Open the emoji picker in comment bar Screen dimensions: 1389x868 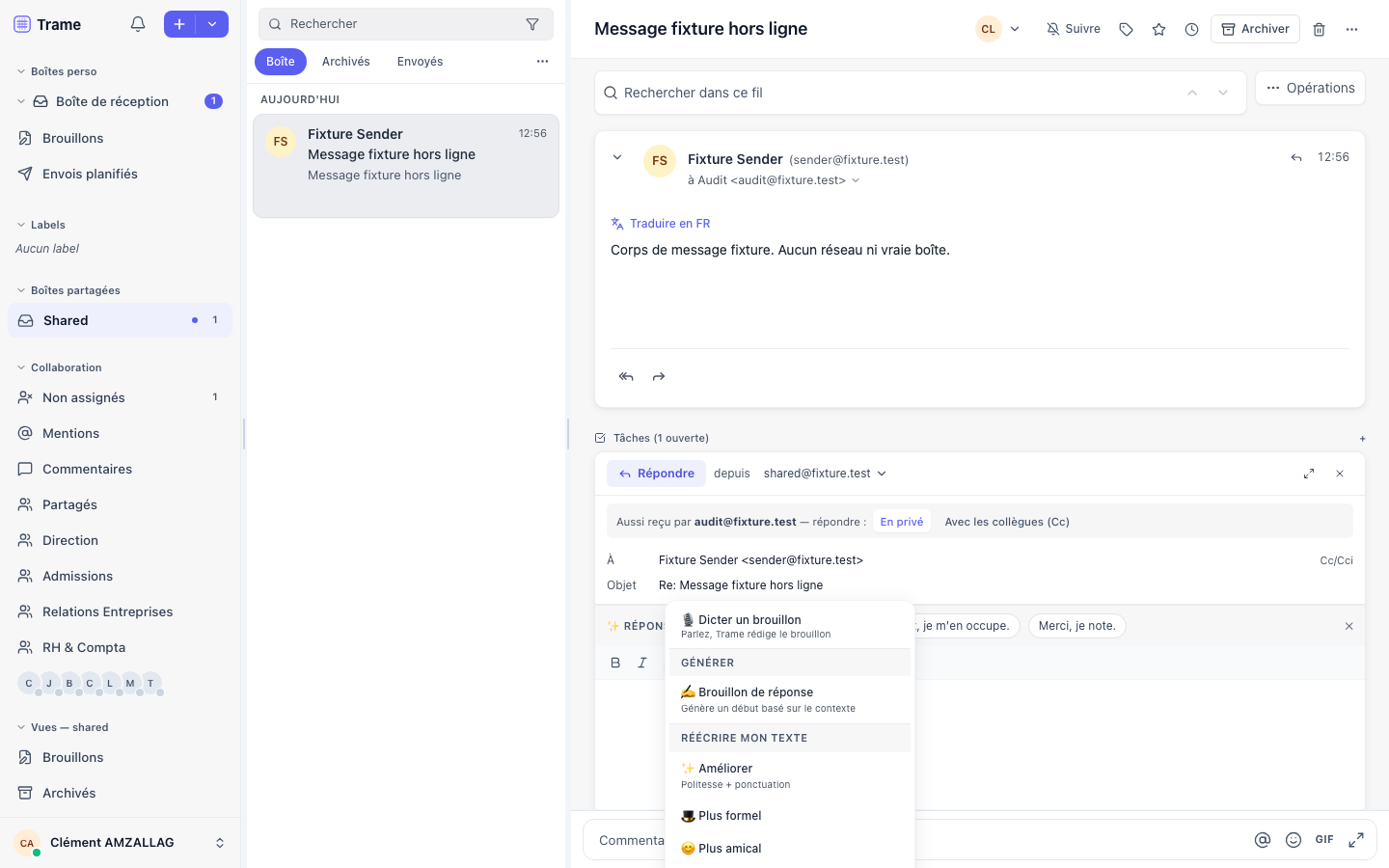[x=1294, y=840]
